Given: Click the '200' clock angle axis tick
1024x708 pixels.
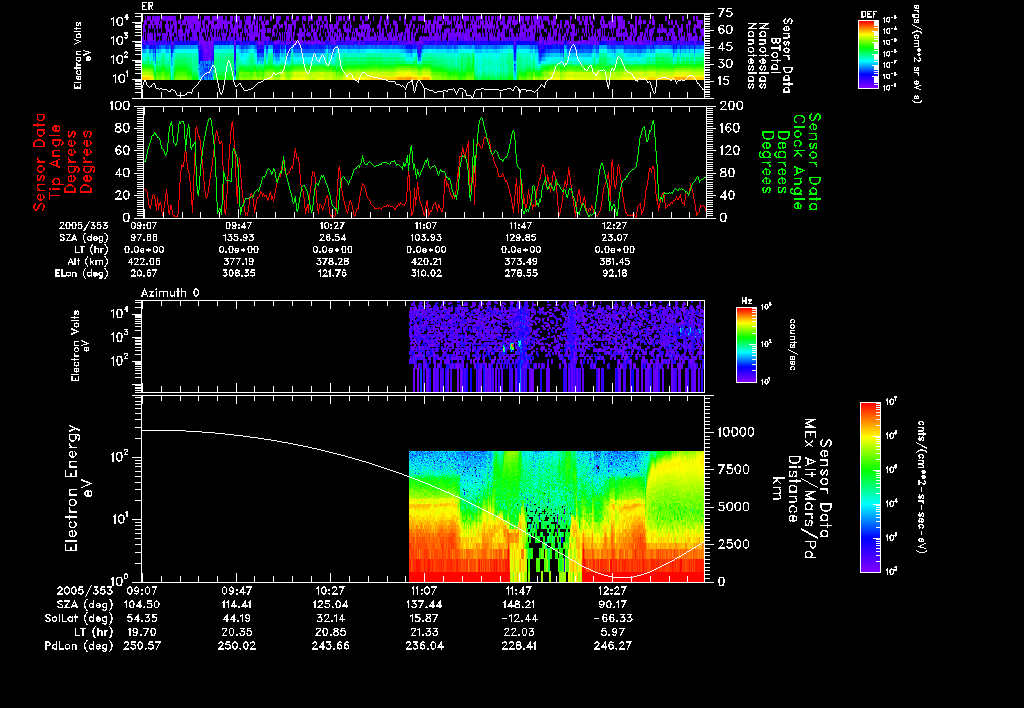Looking at the screenshot, I should point(731,106).
